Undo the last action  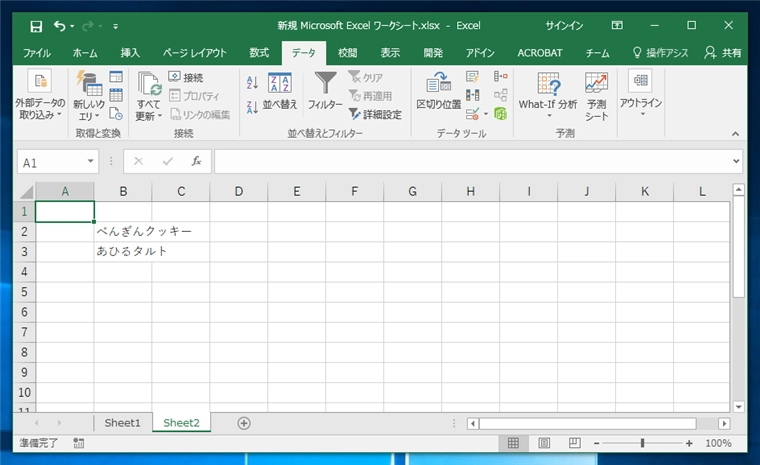click(x=60, y=26)
